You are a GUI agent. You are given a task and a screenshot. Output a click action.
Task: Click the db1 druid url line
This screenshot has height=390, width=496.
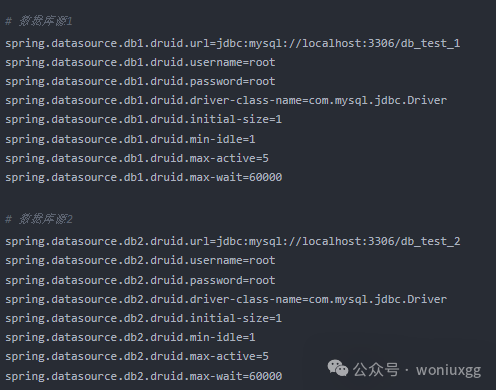[233, 44]
